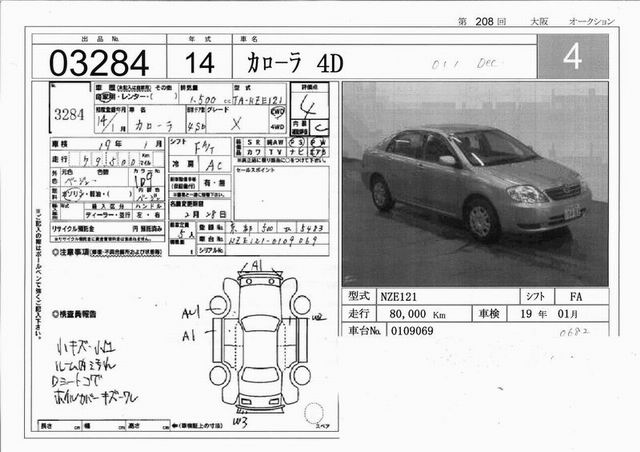The height and width of the screenshot is (452, 640).
Task: Click the handwritten Dec note in header
Action: 487,63
